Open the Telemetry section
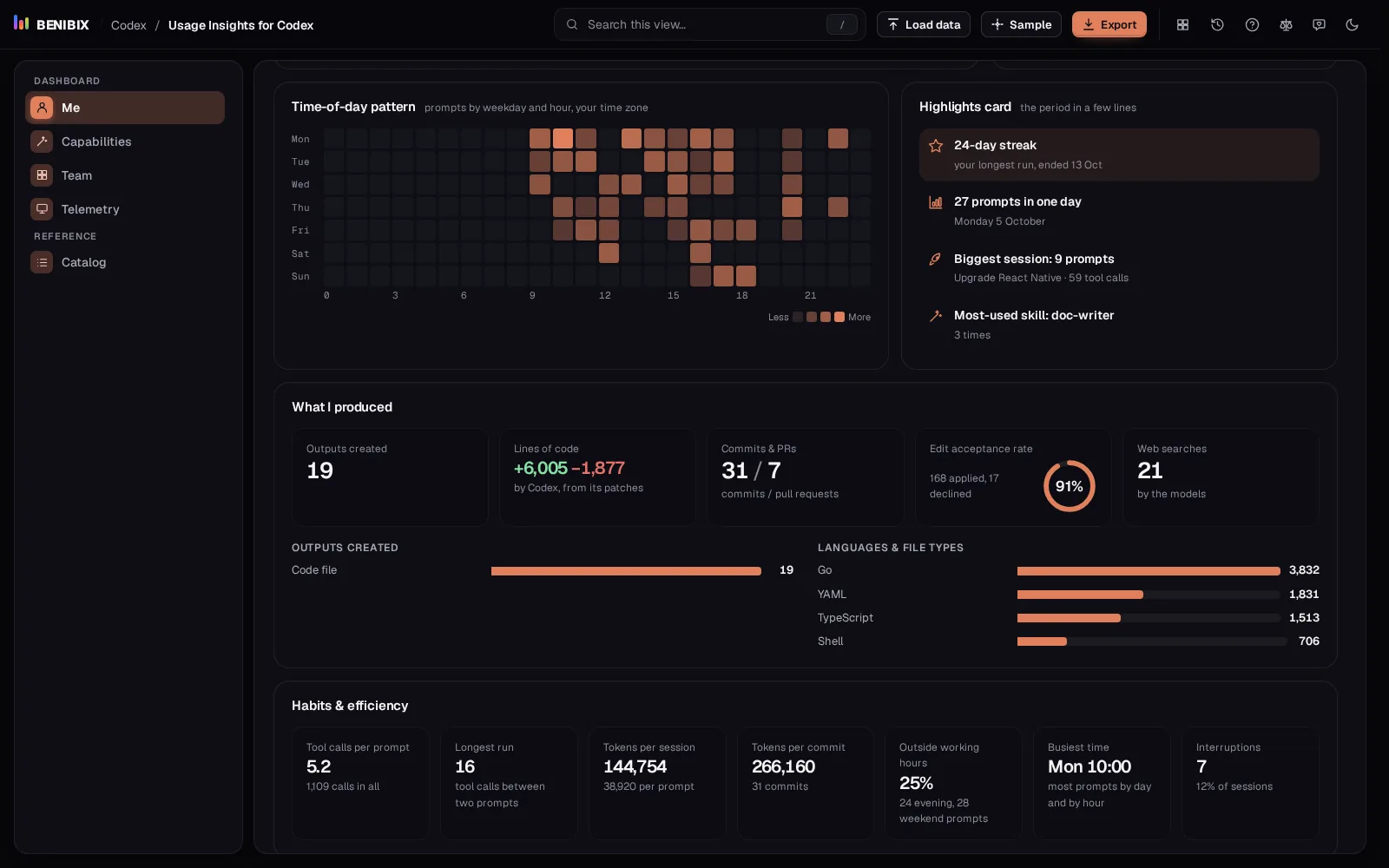 coord(125,209)
